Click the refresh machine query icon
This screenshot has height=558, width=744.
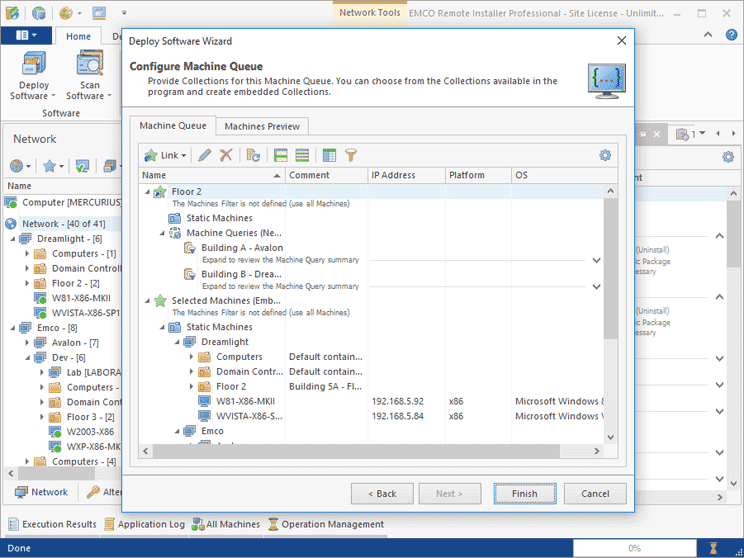click(254, 155)
